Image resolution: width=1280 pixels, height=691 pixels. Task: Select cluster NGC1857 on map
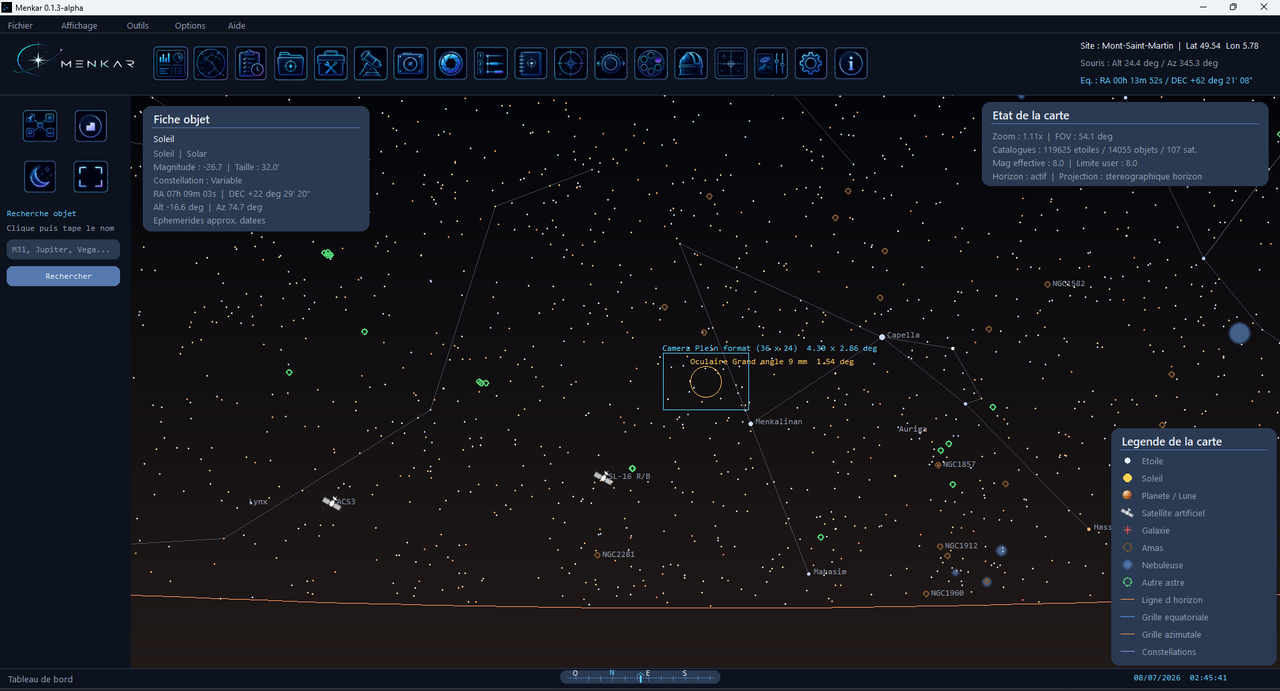click(938, 465)
